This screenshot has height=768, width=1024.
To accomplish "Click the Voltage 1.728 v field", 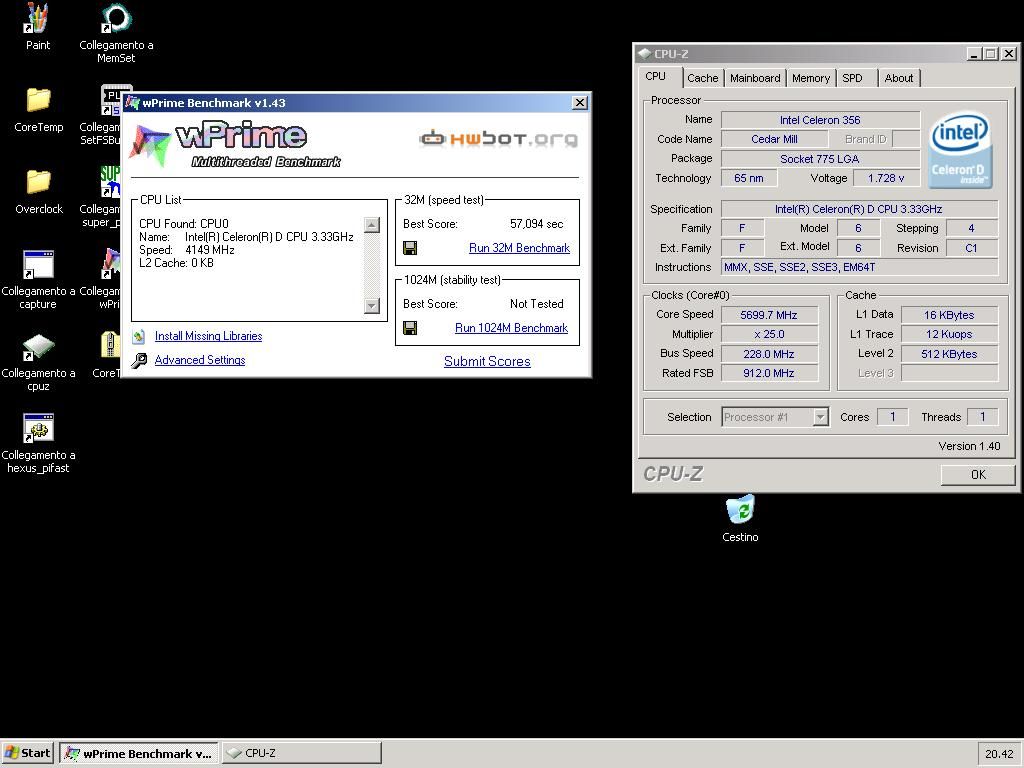I will coord(886,178).
